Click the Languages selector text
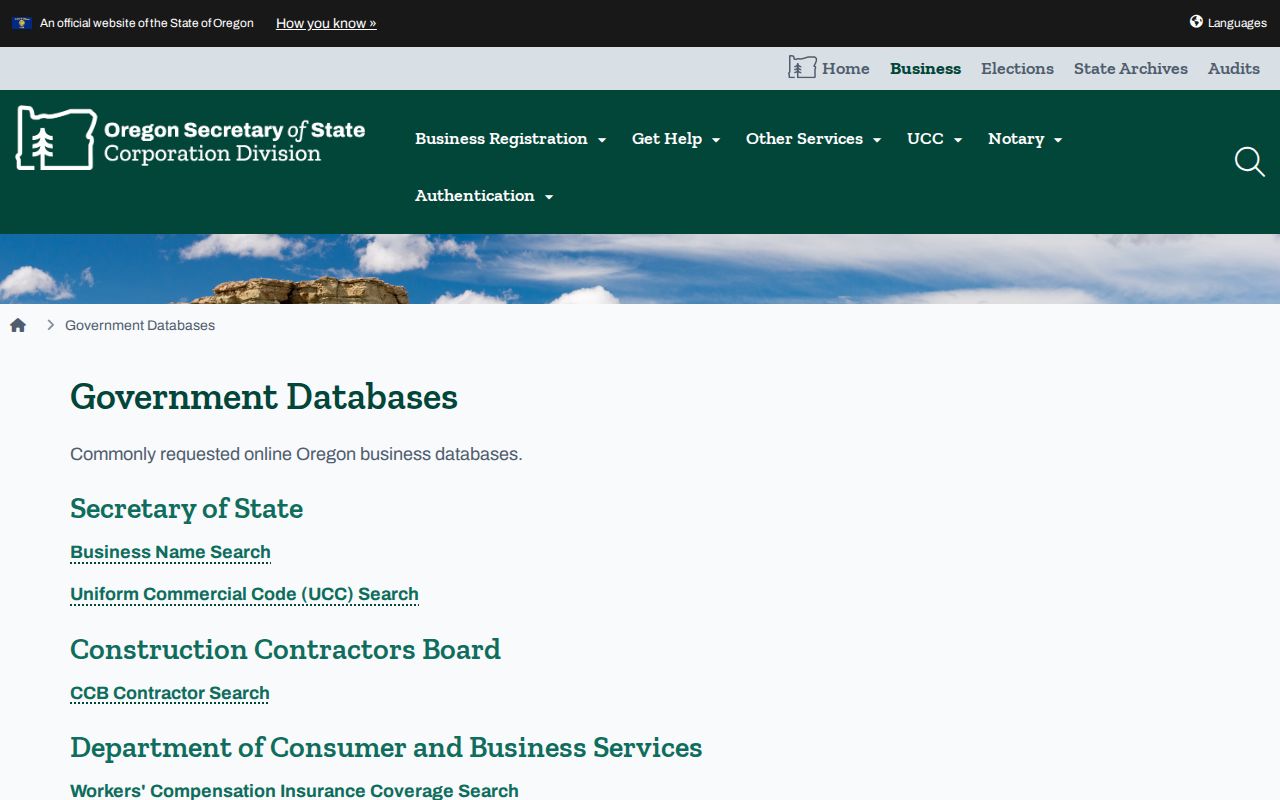This screenshot has height=800, width=1280. 1237,23
